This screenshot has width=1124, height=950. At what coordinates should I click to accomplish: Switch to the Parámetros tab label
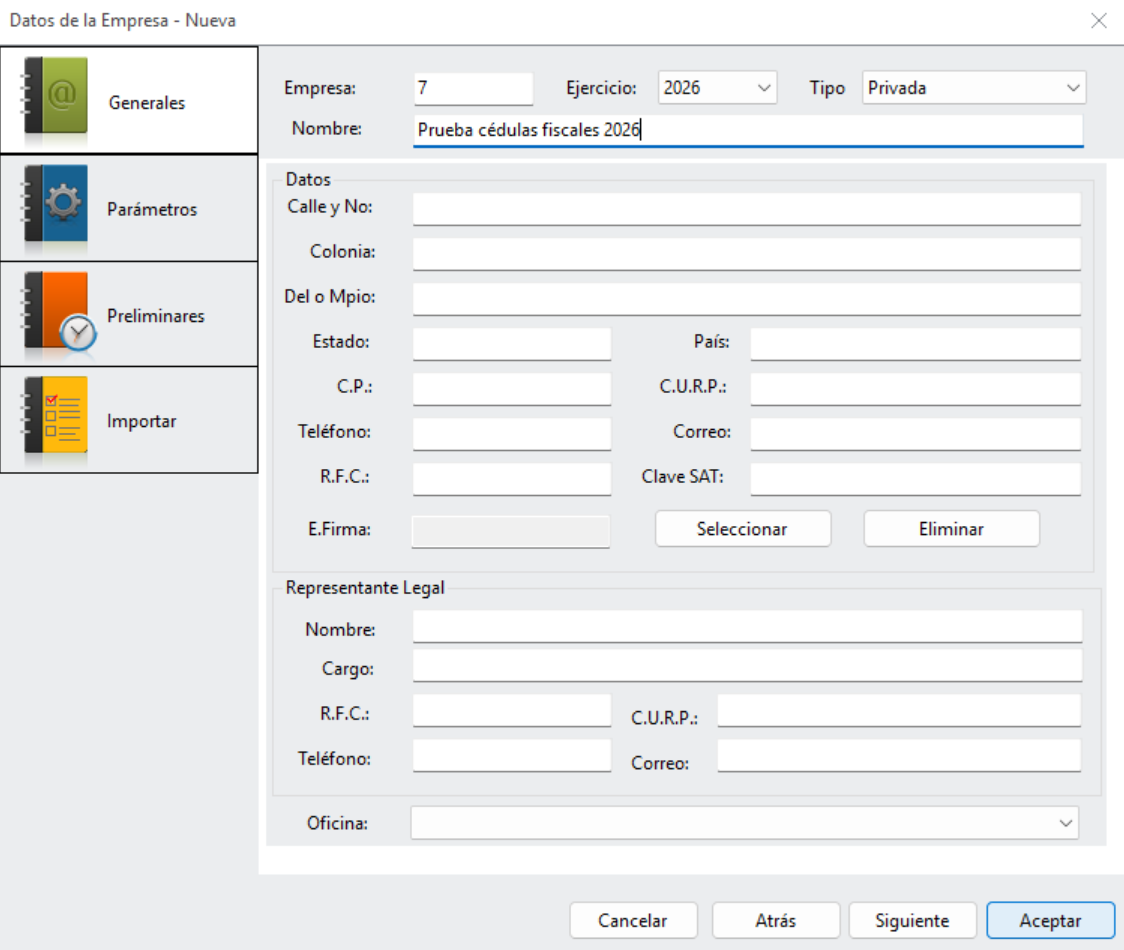pos(152,209)
